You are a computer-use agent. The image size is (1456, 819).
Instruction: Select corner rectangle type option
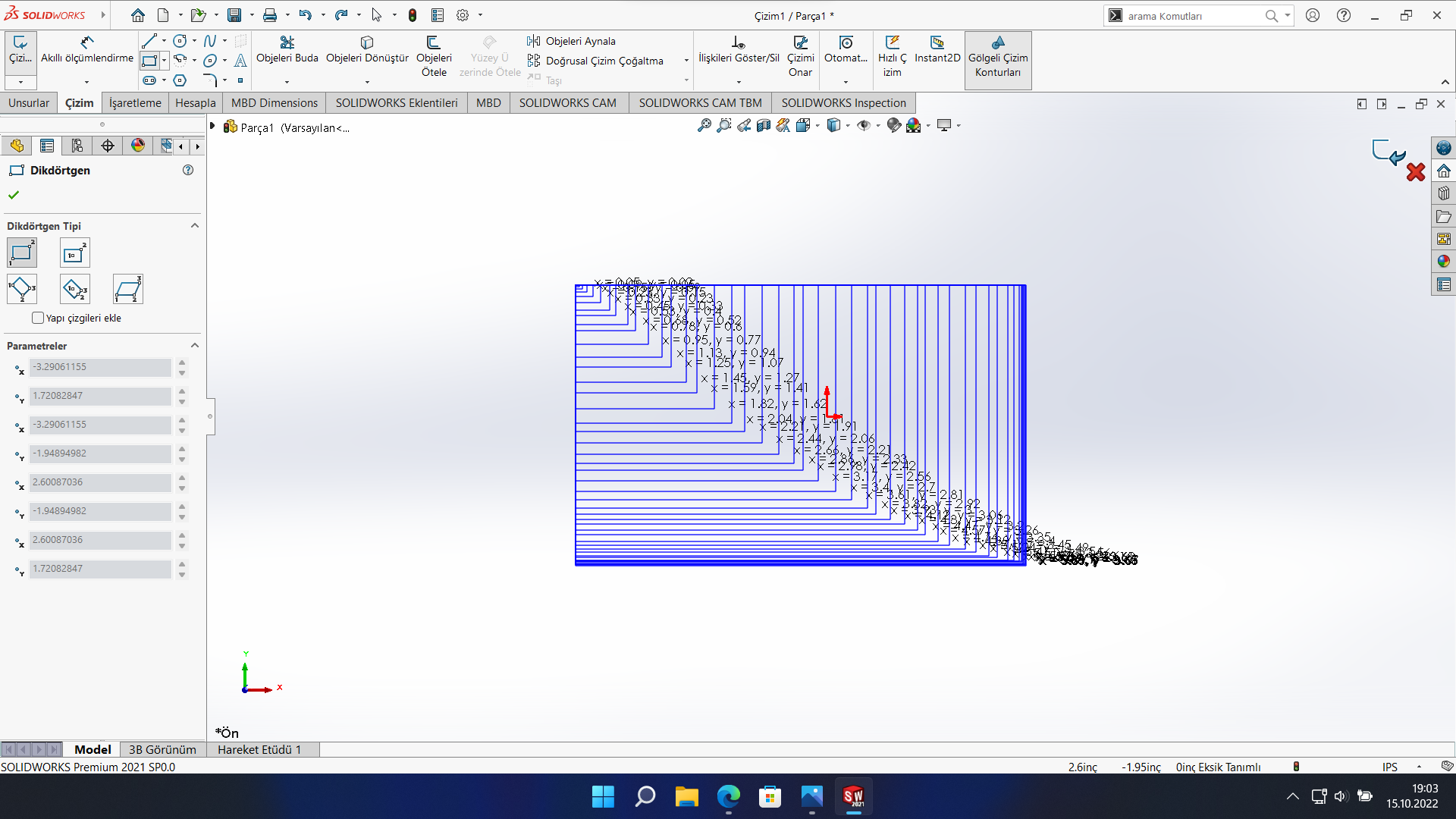pos(22,253)
